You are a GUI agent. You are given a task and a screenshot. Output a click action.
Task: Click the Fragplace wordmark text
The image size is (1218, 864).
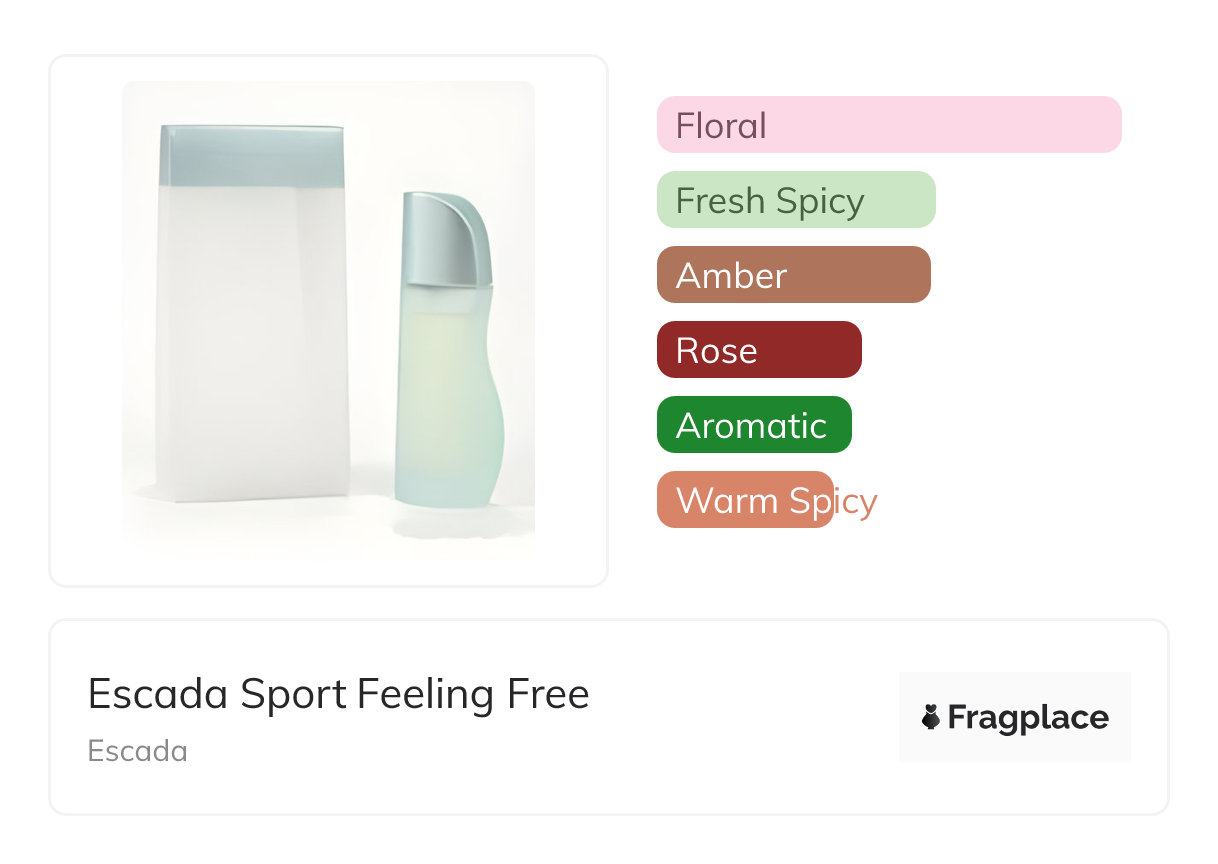(1028, 718)
